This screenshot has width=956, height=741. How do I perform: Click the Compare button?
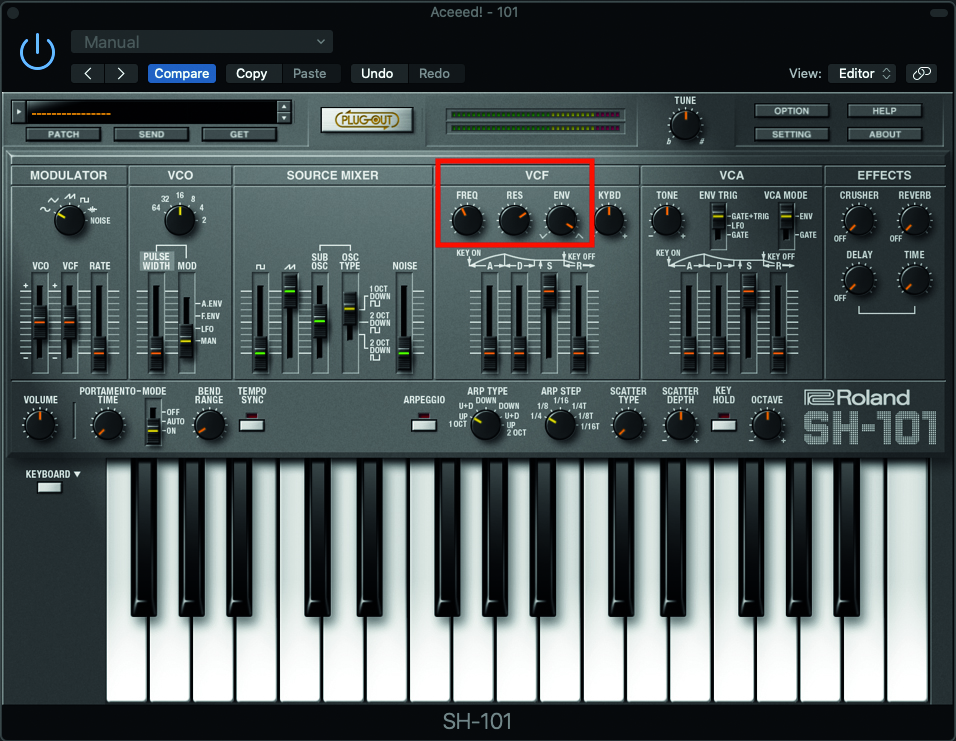pos(182,74)
